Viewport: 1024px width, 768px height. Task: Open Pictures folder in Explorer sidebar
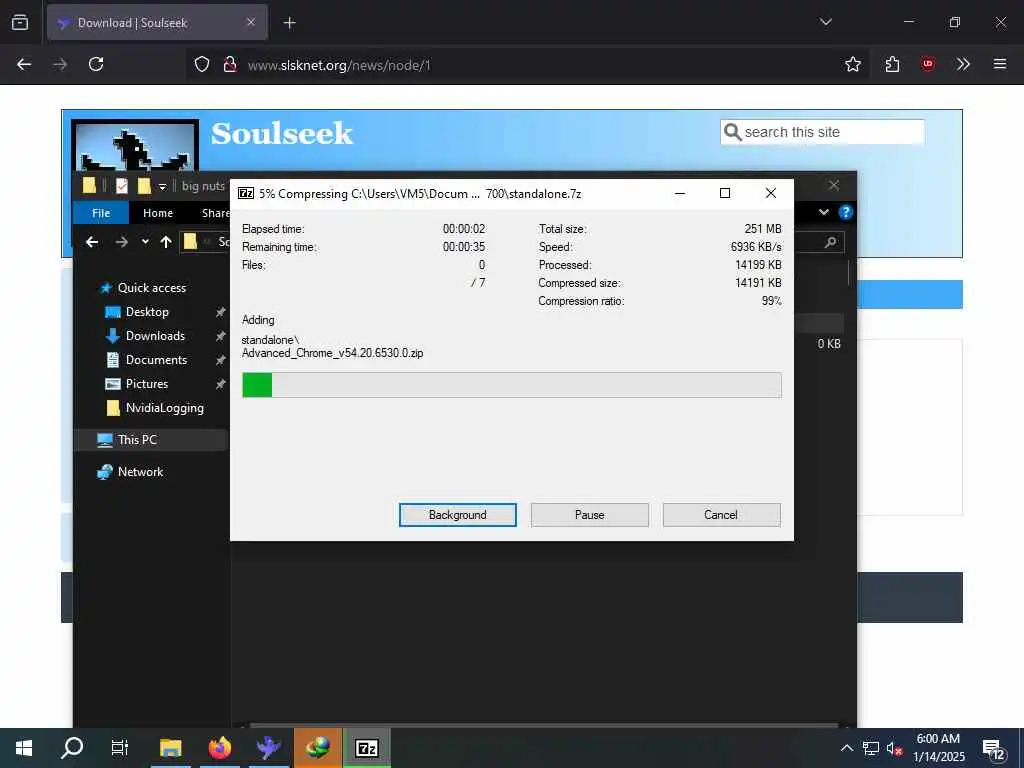pos(146,384)
